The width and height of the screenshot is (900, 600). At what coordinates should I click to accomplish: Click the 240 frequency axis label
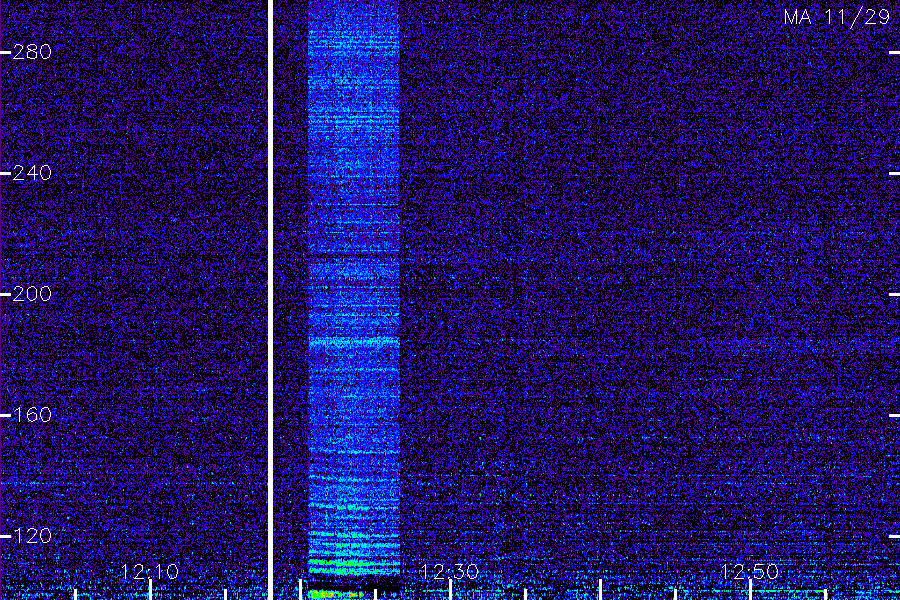(32, 173)
